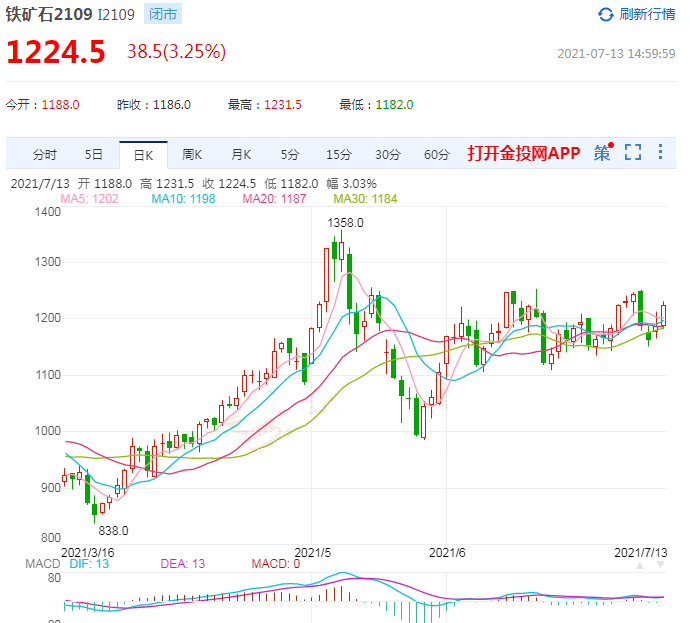This screenshot has width=690, height=623.
Task: Click the 刷新行情 text link
Action: tap(647, 14)
